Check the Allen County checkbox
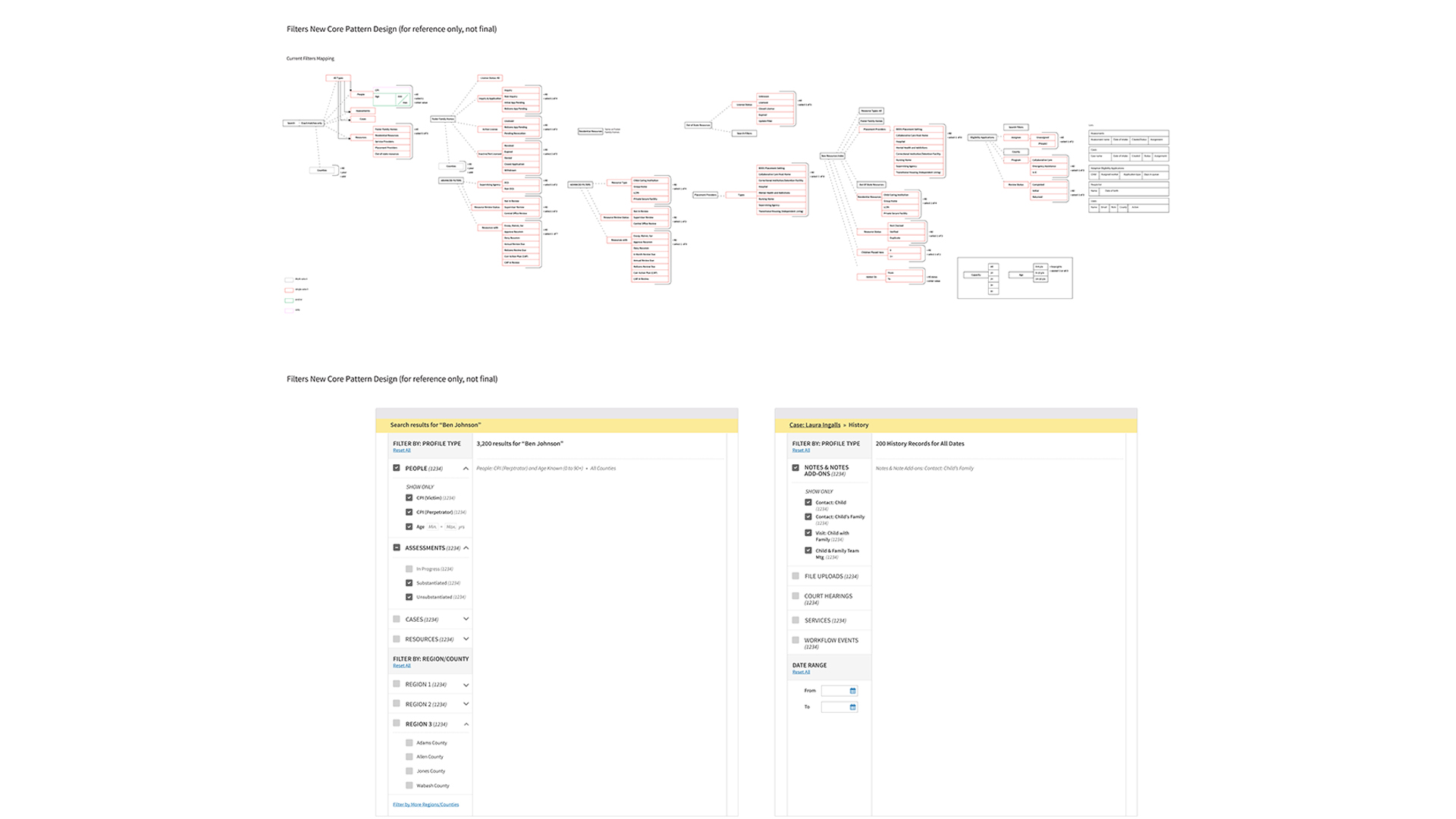The width and height of the screenshot is (1456, 819). click(x=409, y=757)
